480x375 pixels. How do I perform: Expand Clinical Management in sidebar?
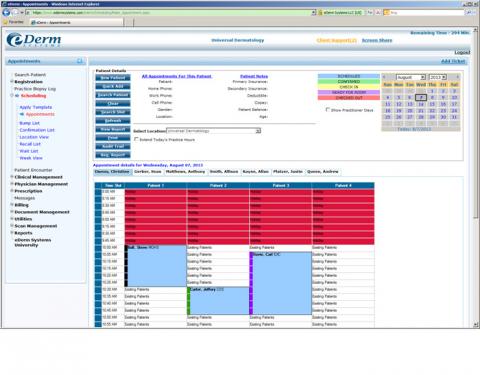pyautogui.click(x=38, y=177)
